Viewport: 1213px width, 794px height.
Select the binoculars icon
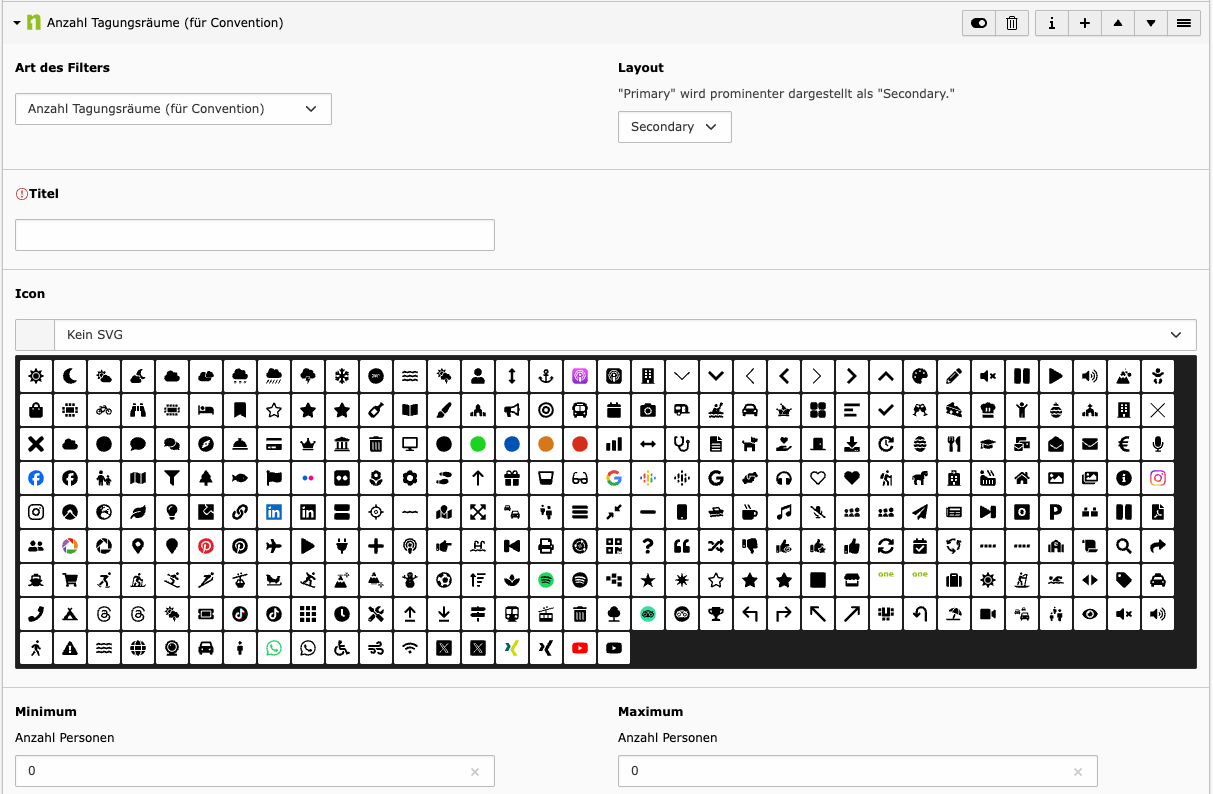tap(138, 410)
